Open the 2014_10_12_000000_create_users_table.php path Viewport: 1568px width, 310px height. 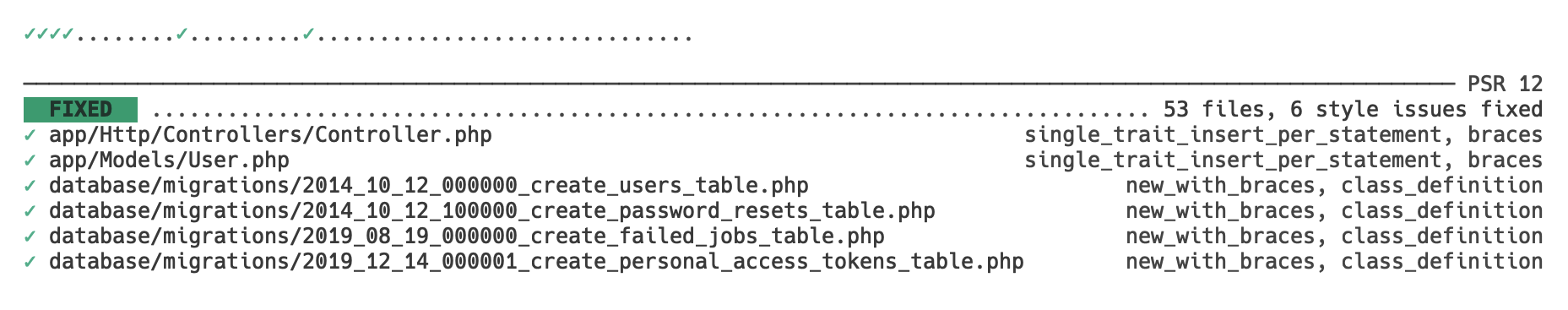pyautogui.click(x=429, y=186)
